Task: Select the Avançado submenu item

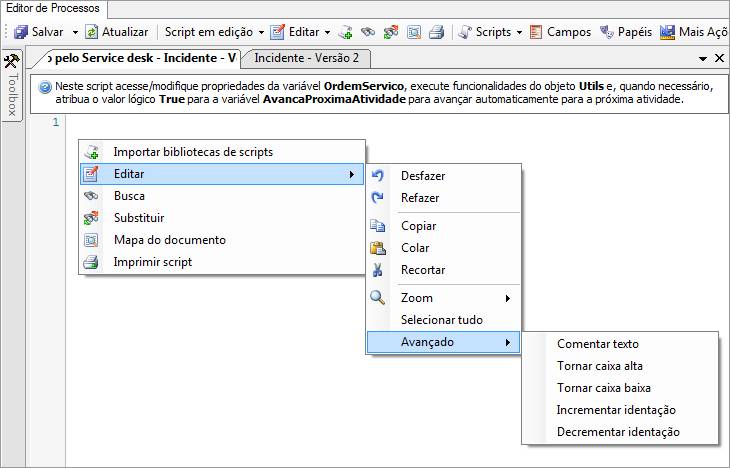Action: (443, 342)
